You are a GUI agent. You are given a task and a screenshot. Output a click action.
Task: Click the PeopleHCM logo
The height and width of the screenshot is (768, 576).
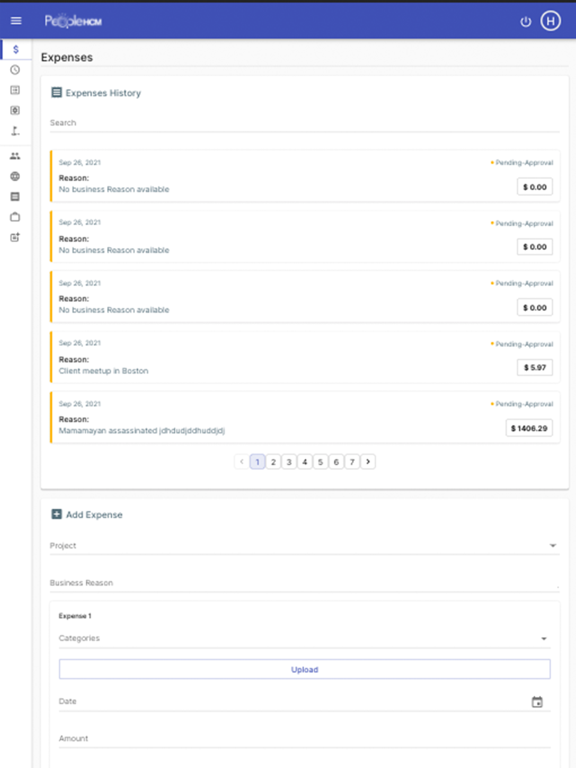[73, 21]
